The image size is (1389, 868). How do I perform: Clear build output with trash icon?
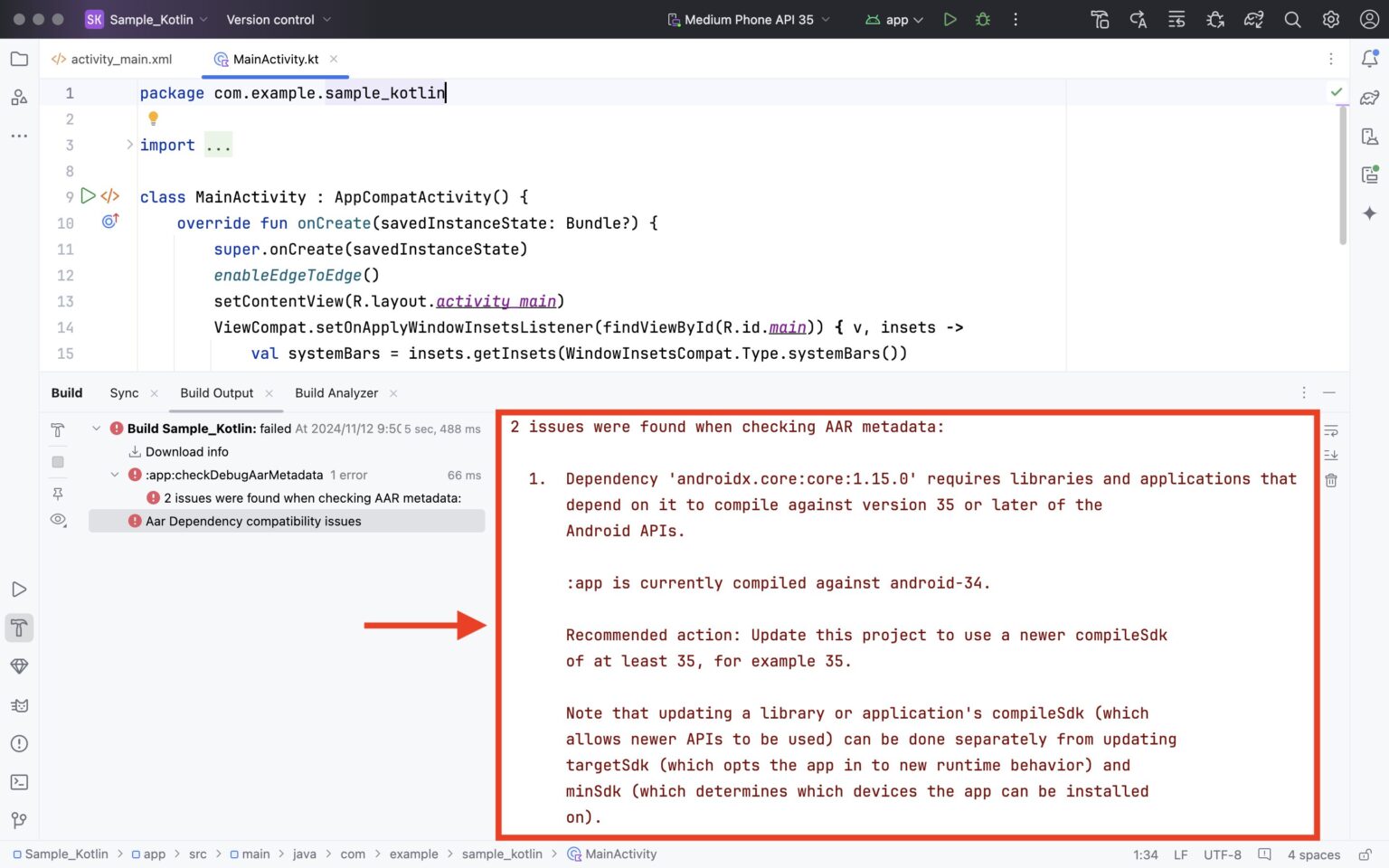click(x=1331, y=480)
